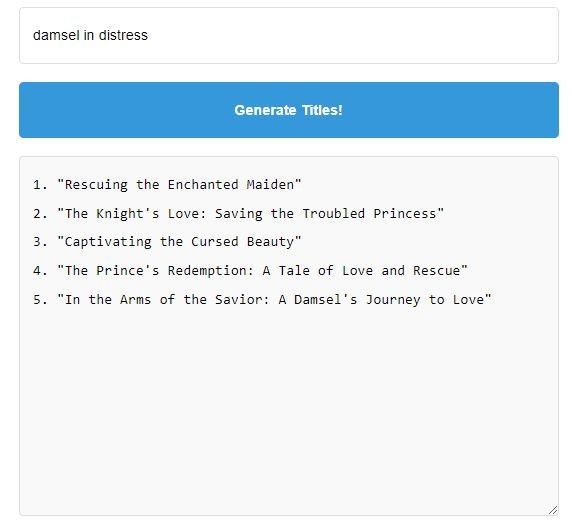
Task: Click the word 'Enchanted' in title 1
Action: [x=203, y=185]
